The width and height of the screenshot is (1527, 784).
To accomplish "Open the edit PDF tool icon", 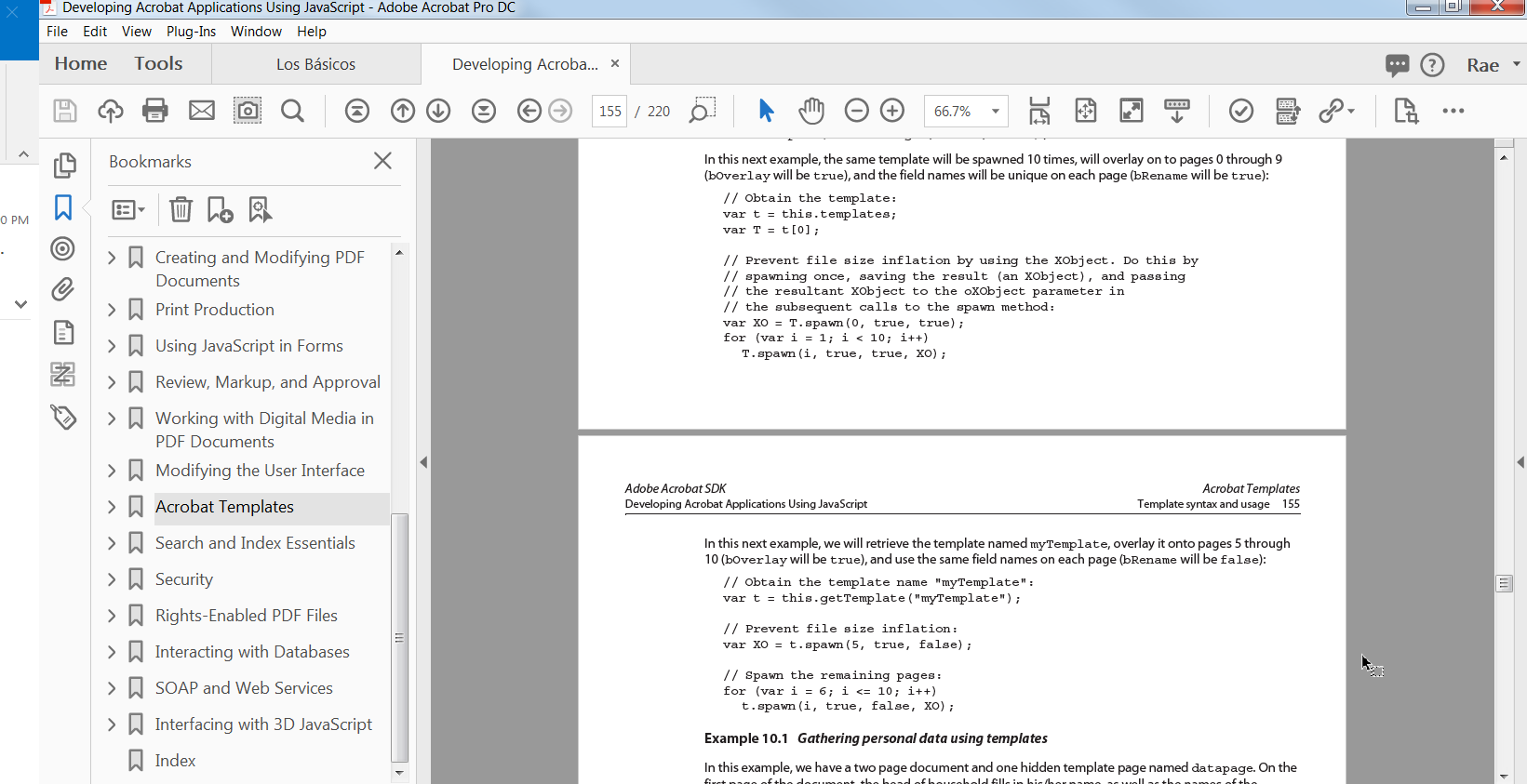I will point(1288,111).
